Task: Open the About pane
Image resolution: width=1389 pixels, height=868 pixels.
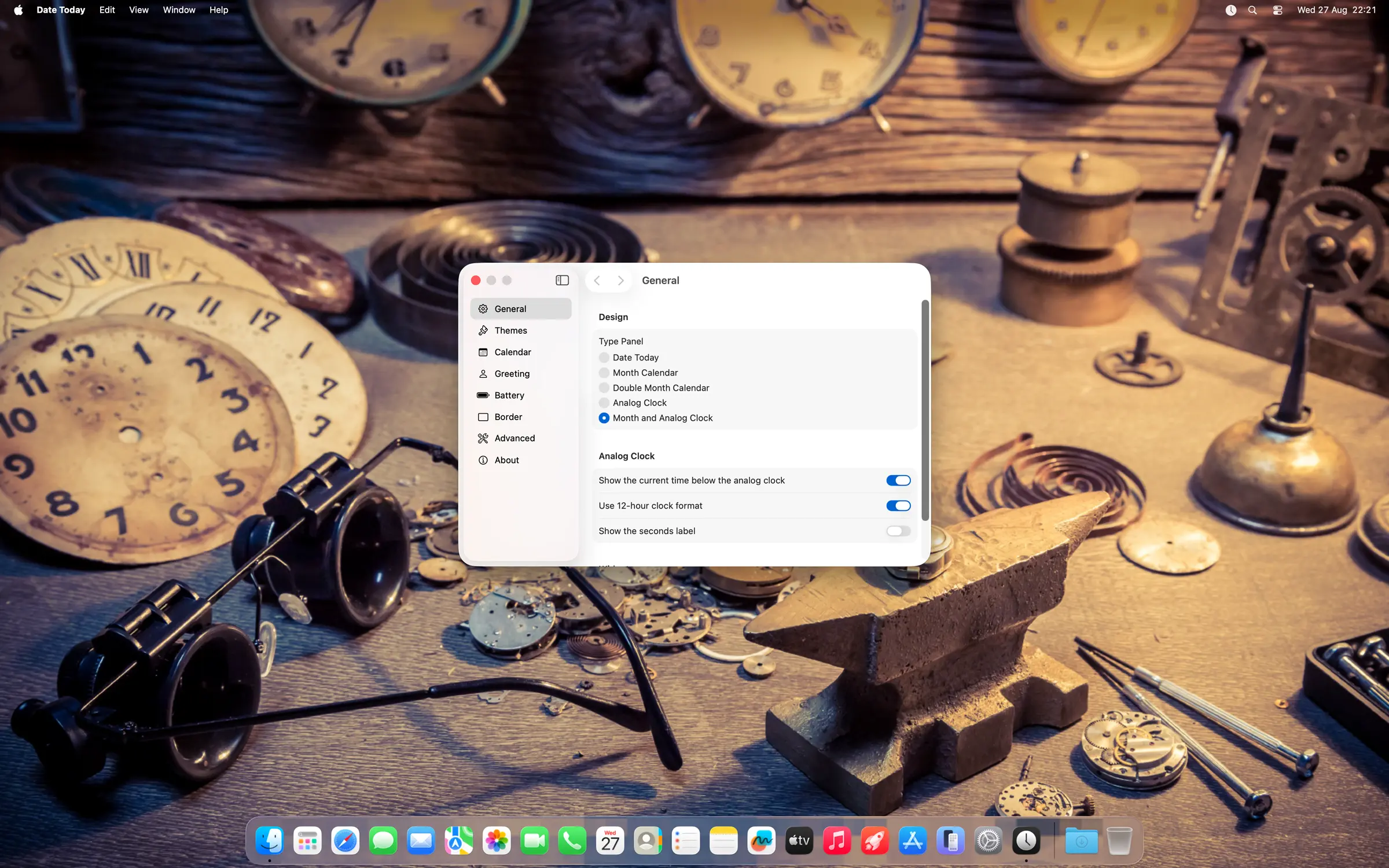Action: [x=521, y=460]
